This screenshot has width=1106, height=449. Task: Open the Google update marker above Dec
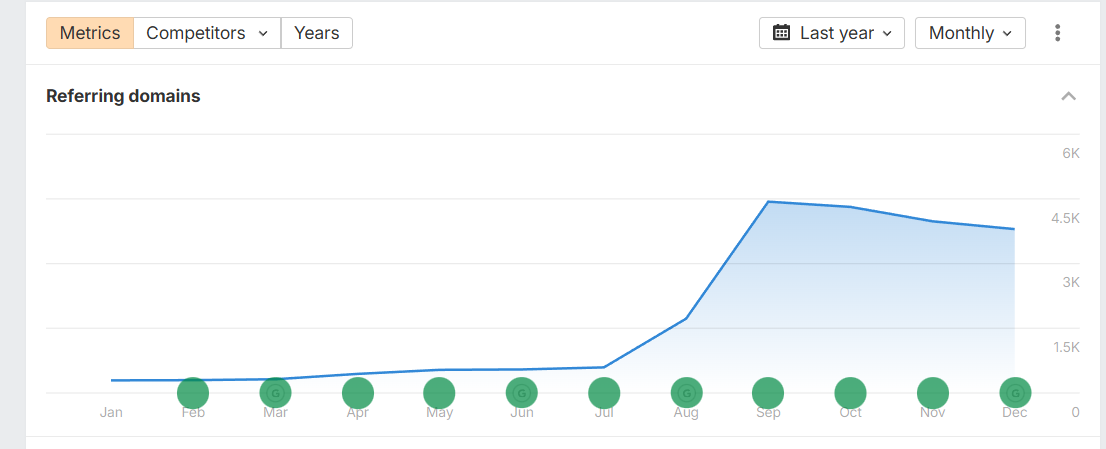coord(1015,393)
